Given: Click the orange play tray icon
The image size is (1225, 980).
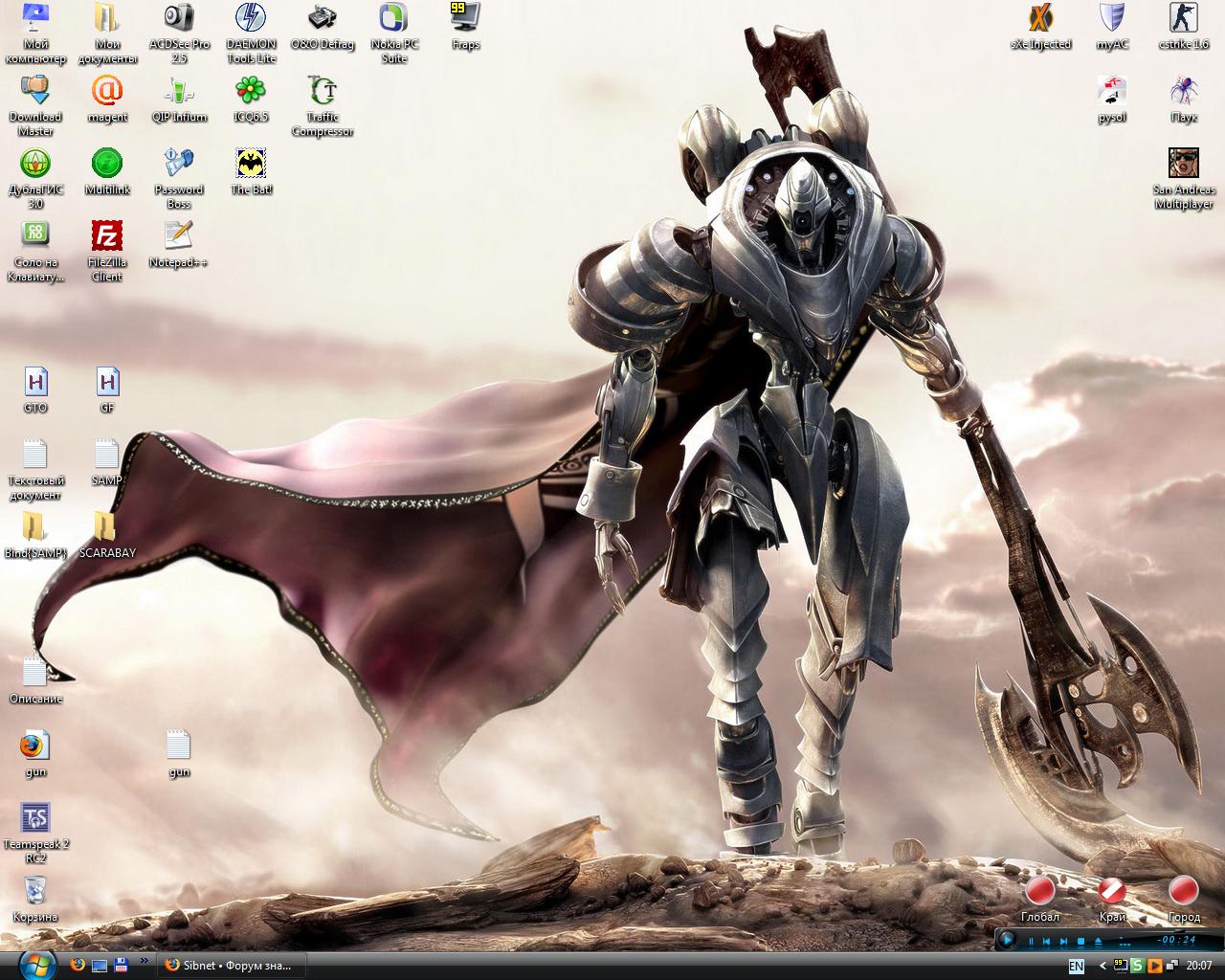Looking at the screenshot, I should tap(1155, 966).
